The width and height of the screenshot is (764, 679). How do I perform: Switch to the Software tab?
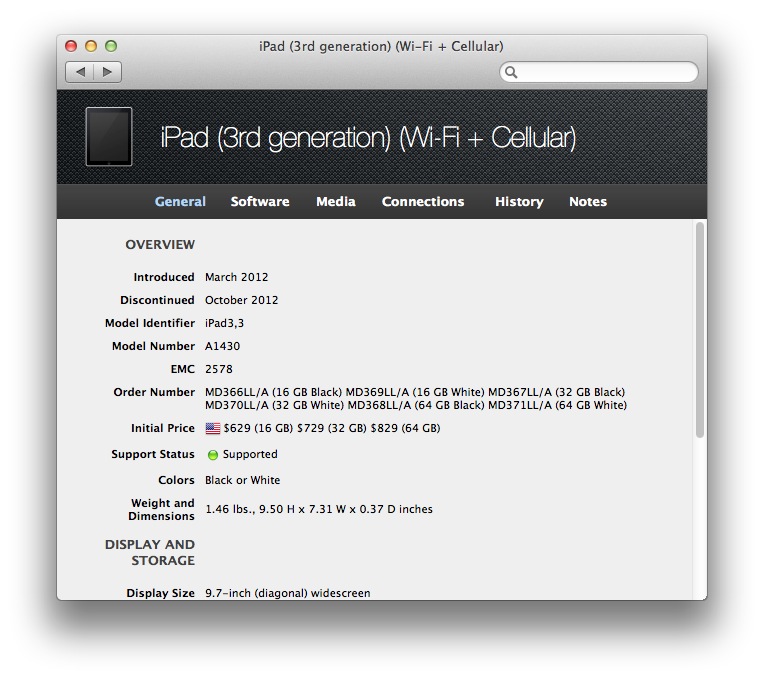click(x=260, y=202)
